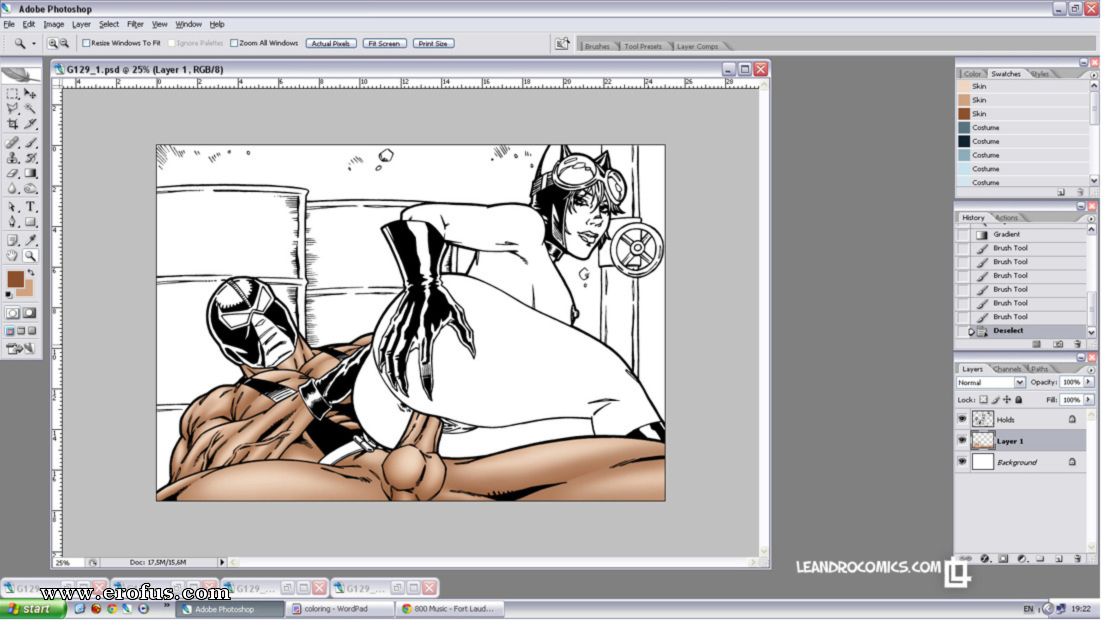Switch to Quick Mask mode
1105x625 pixels.
coord(30,314)
